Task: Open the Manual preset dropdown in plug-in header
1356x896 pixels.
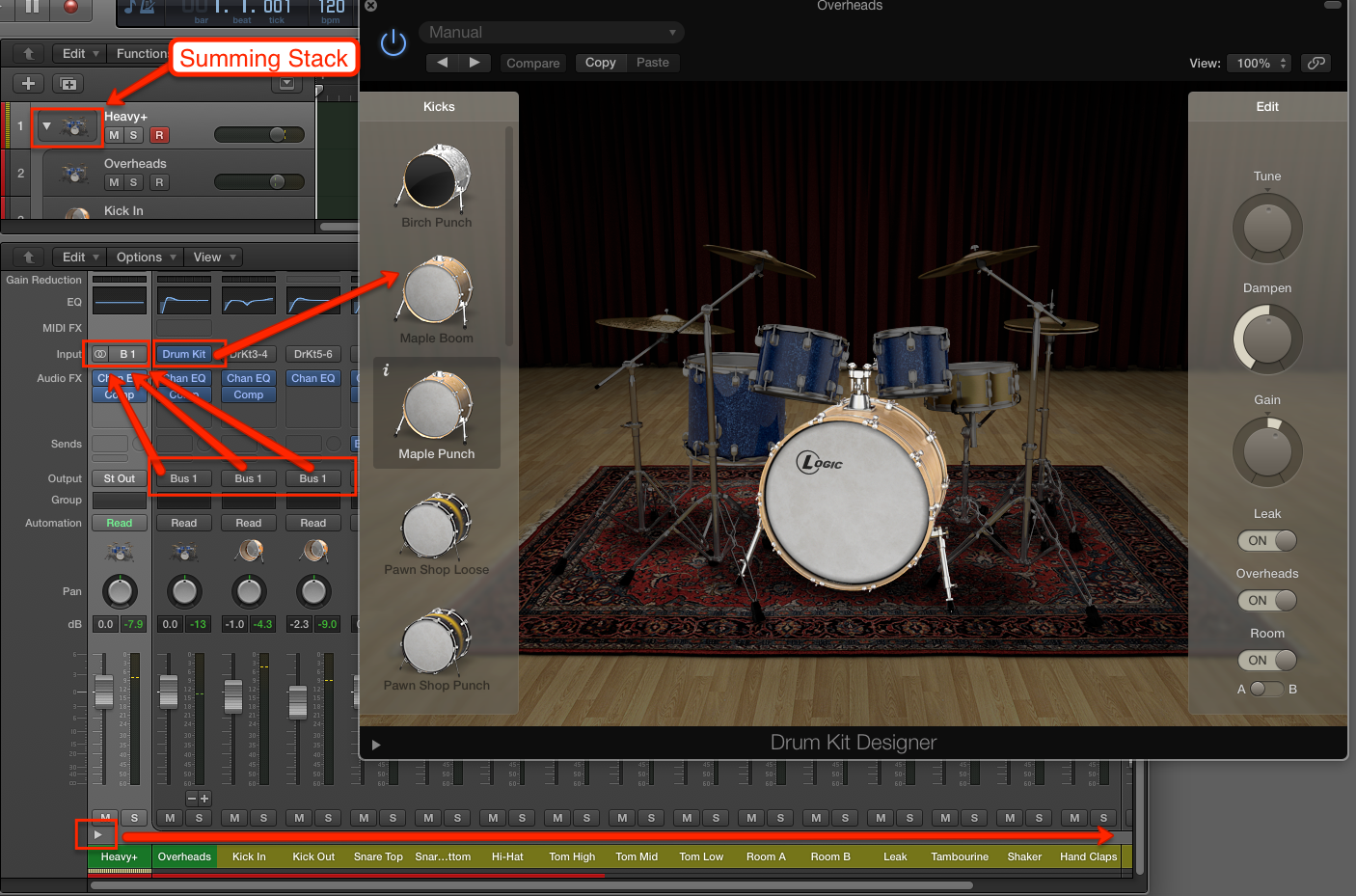Action: click(552, 33)
